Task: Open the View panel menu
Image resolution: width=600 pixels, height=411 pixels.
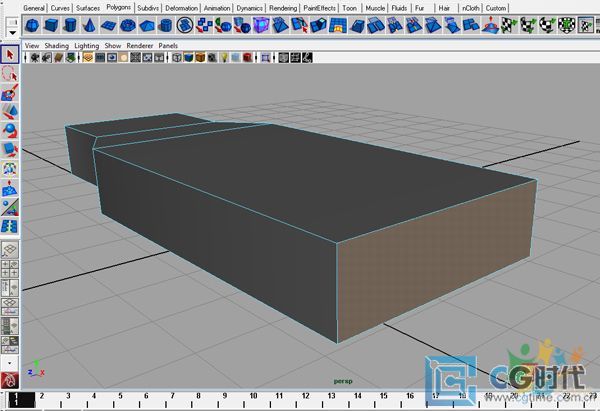Action: coord(32,46)
